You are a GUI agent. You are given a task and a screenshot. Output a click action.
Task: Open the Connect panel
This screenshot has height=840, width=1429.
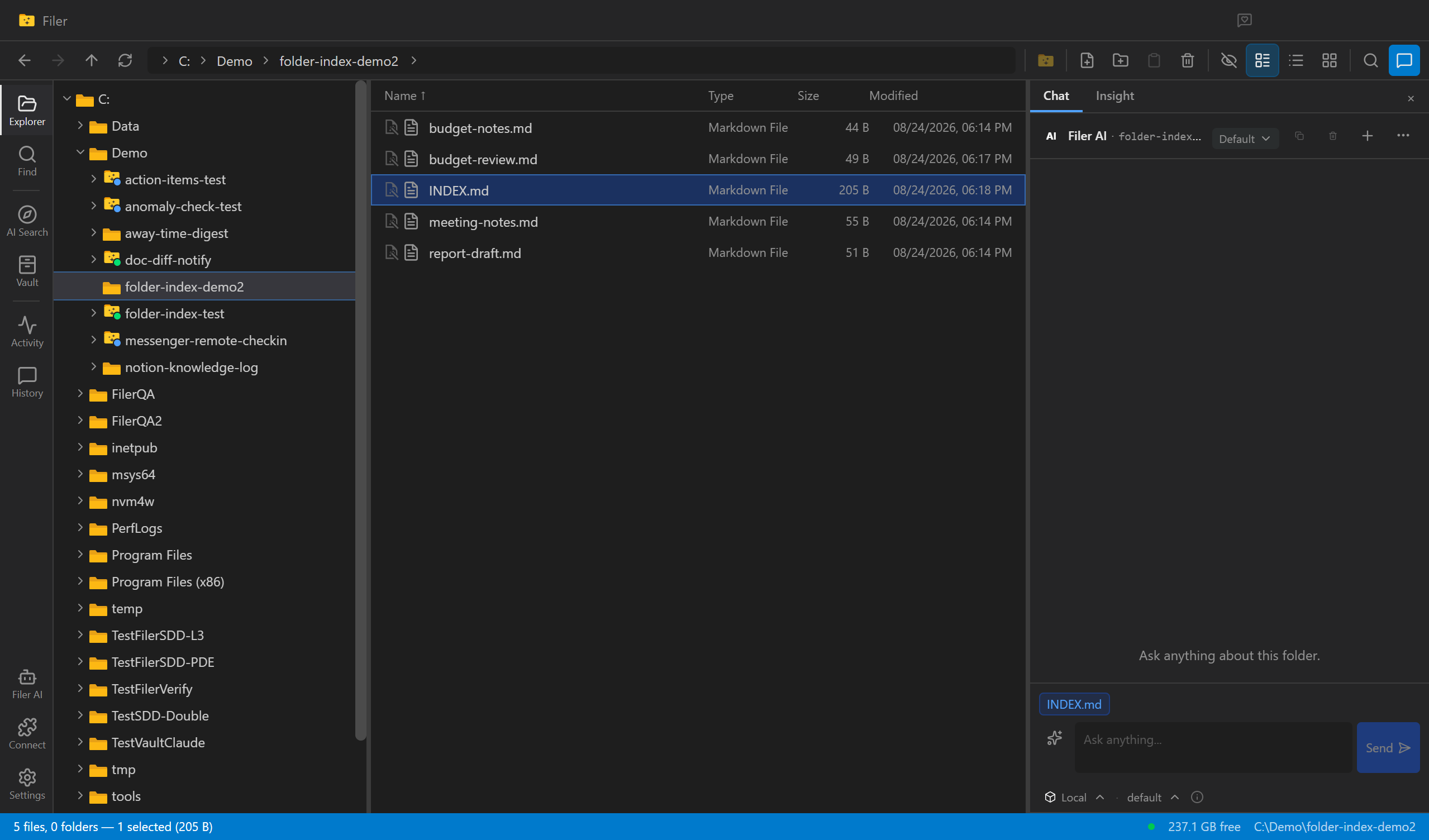(x=27, y=734)
